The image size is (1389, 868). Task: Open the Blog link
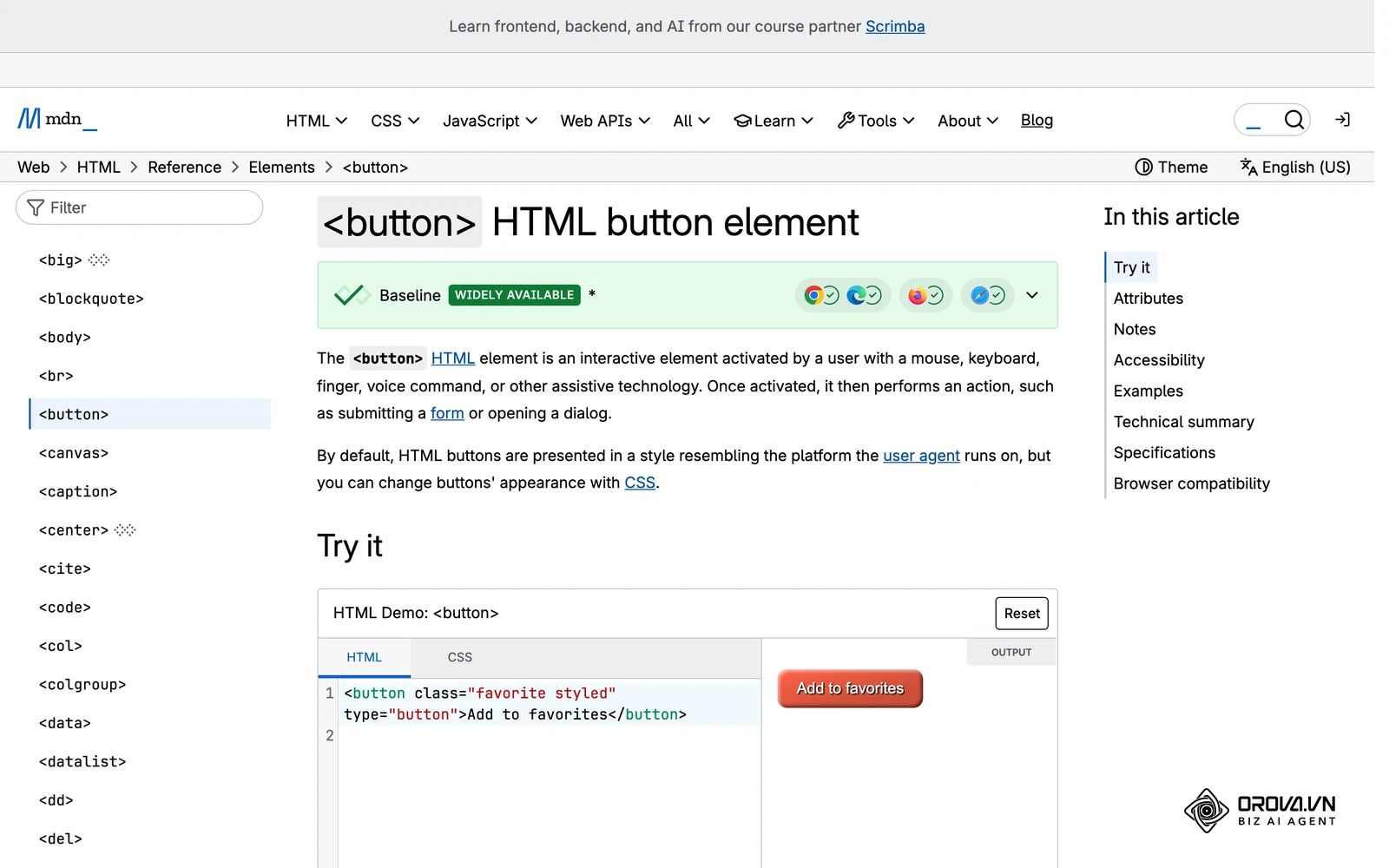pyautogui.click(x=1037, y=120)
